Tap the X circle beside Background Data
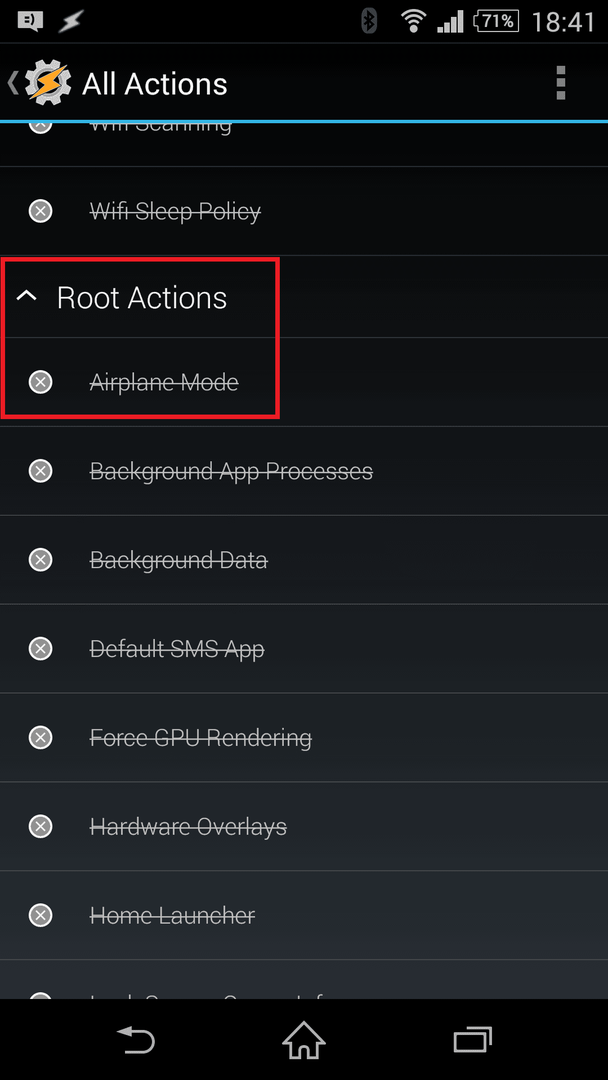 coord(41,560)
